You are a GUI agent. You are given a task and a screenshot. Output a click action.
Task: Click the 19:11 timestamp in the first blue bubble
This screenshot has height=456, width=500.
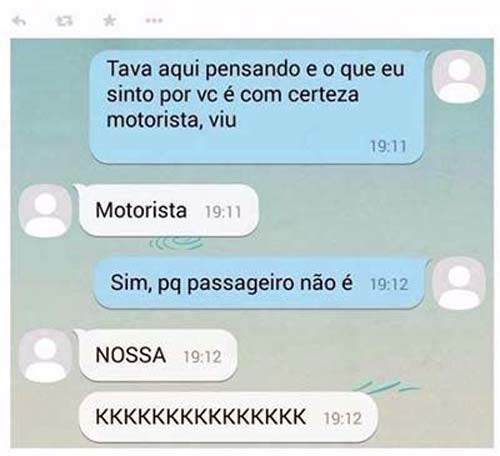pos(389,146)
